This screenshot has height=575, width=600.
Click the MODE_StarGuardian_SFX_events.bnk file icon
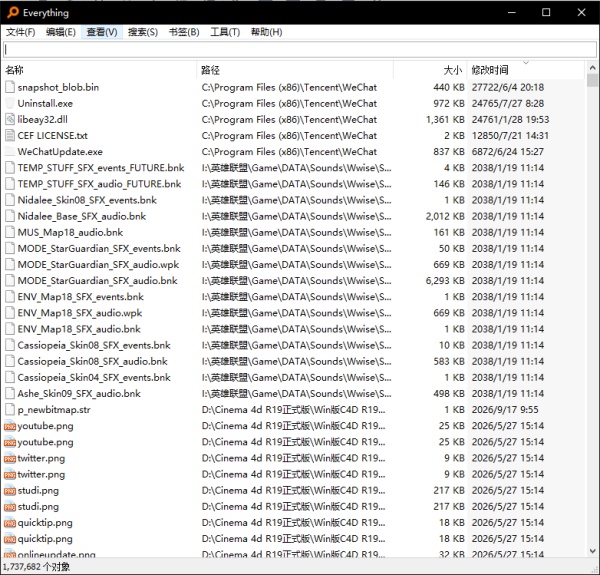click(x=10, y=248)
